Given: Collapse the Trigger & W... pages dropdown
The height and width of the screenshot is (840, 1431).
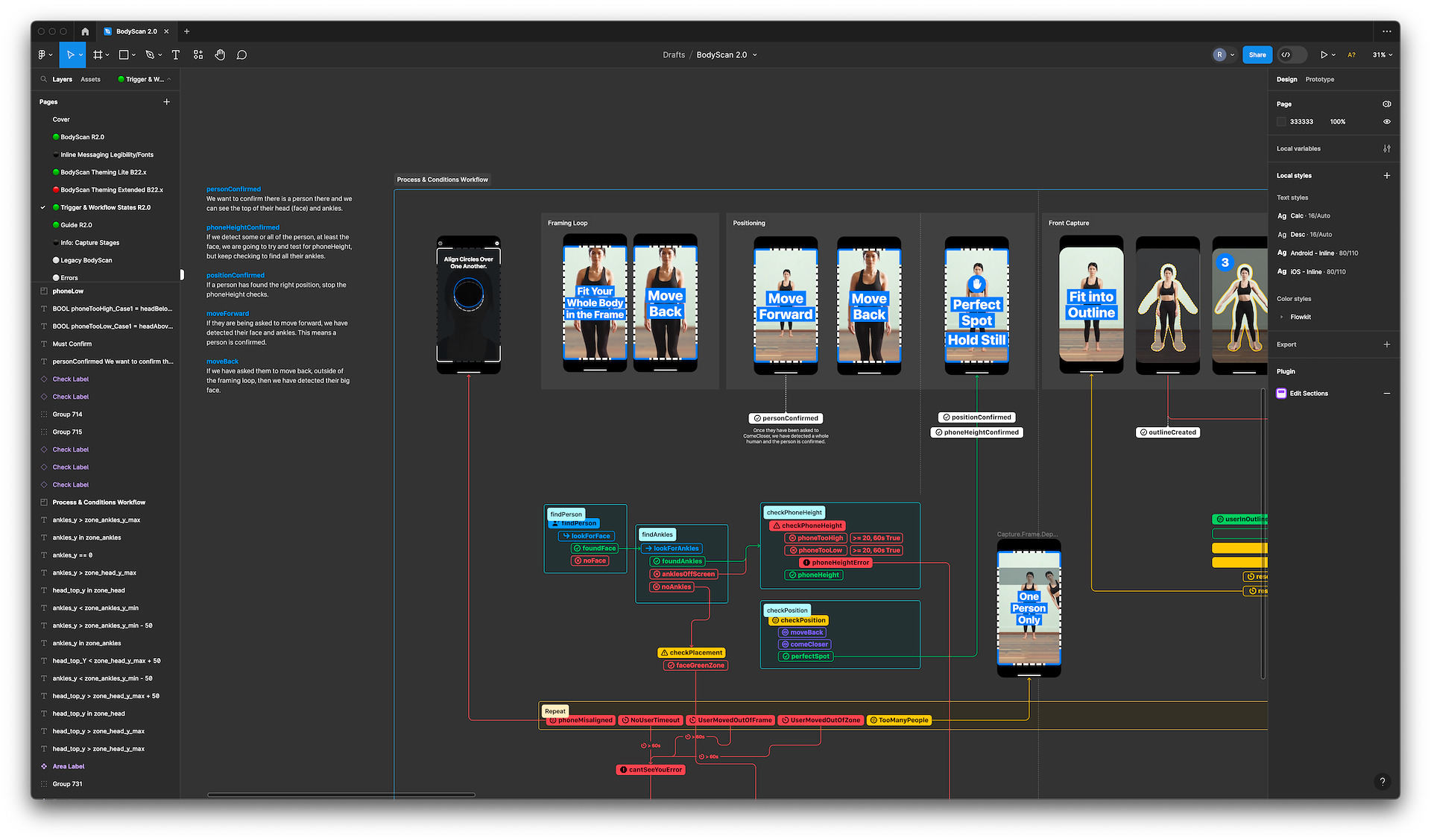Looking at the screenshot, I should (169, 79).
